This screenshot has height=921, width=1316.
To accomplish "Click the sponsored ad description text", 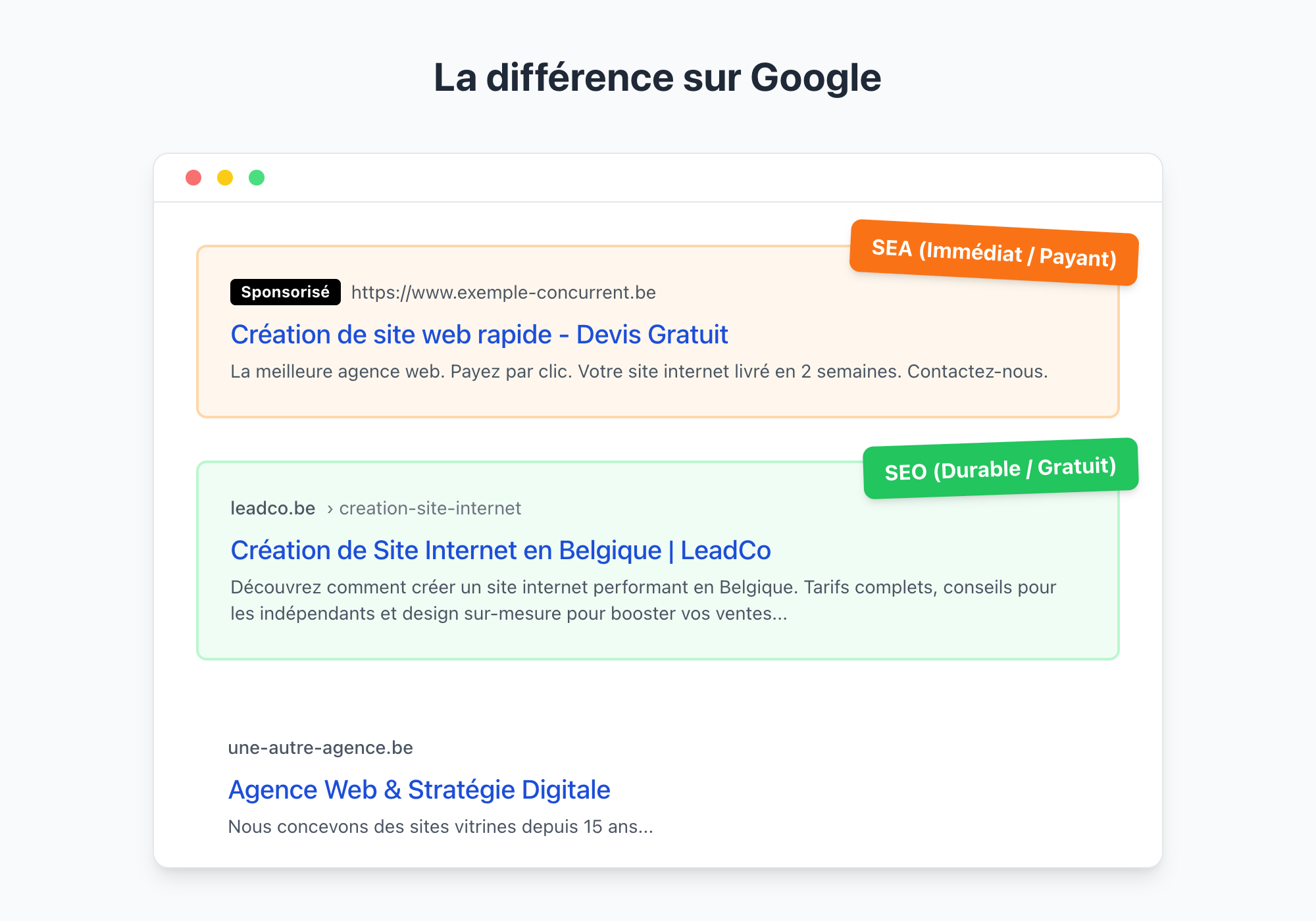I will coord(638,371).
